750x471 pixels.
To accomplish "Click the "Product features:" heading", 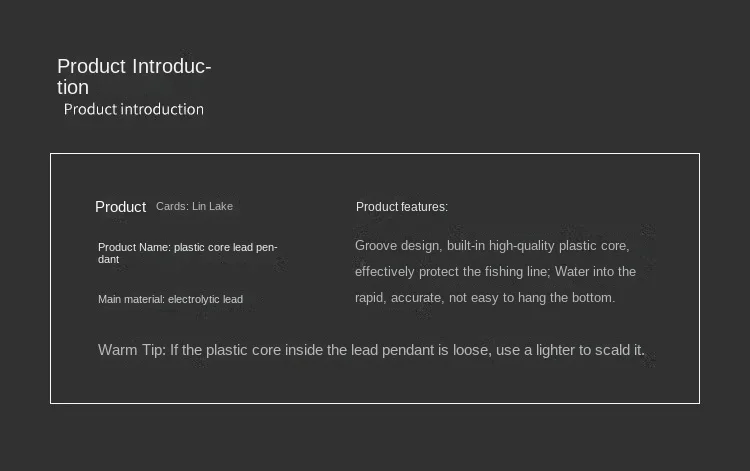I will [401, 207].
